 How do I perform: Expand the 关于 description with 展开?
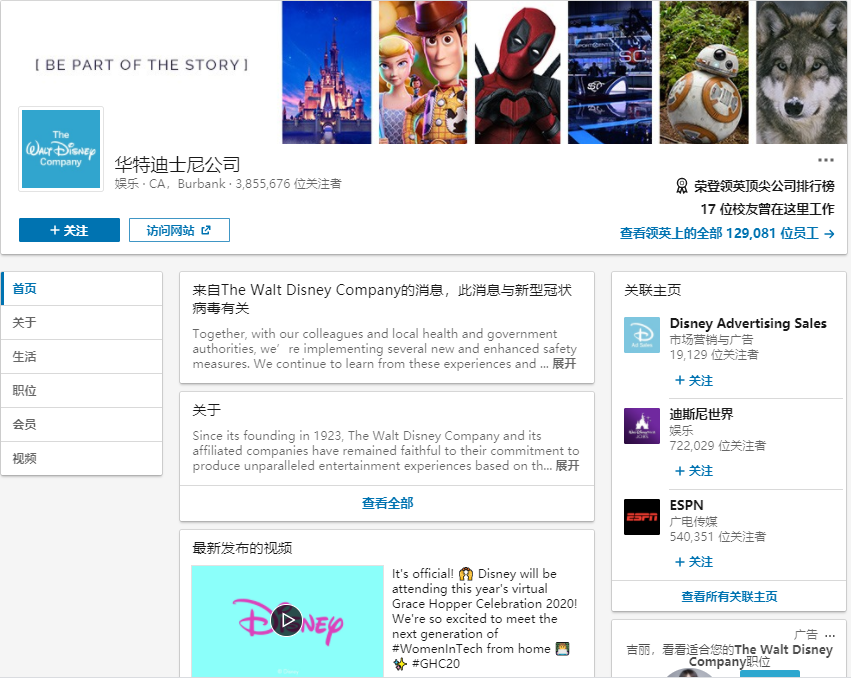[567, 466]
